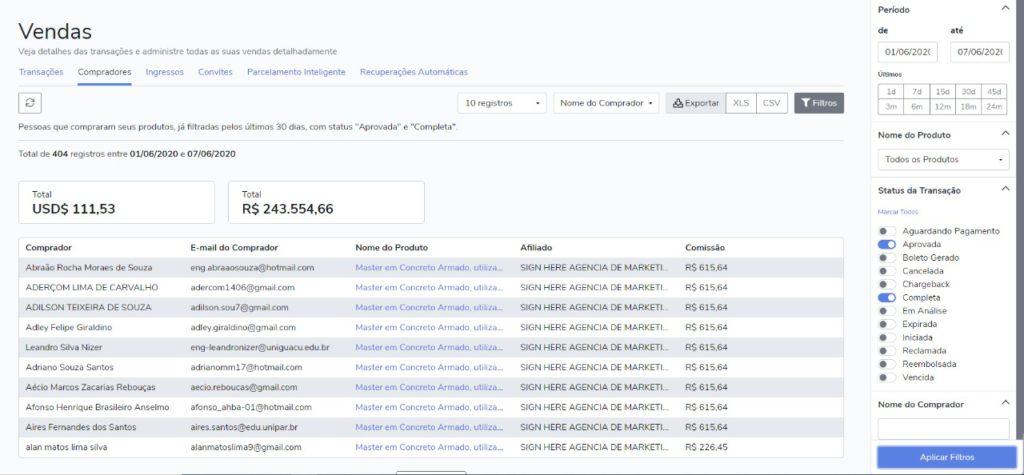Go to the Convites tab
The height and width of the screenshot is (475, 1024).
pyautogui.click(x=216, y=72)
